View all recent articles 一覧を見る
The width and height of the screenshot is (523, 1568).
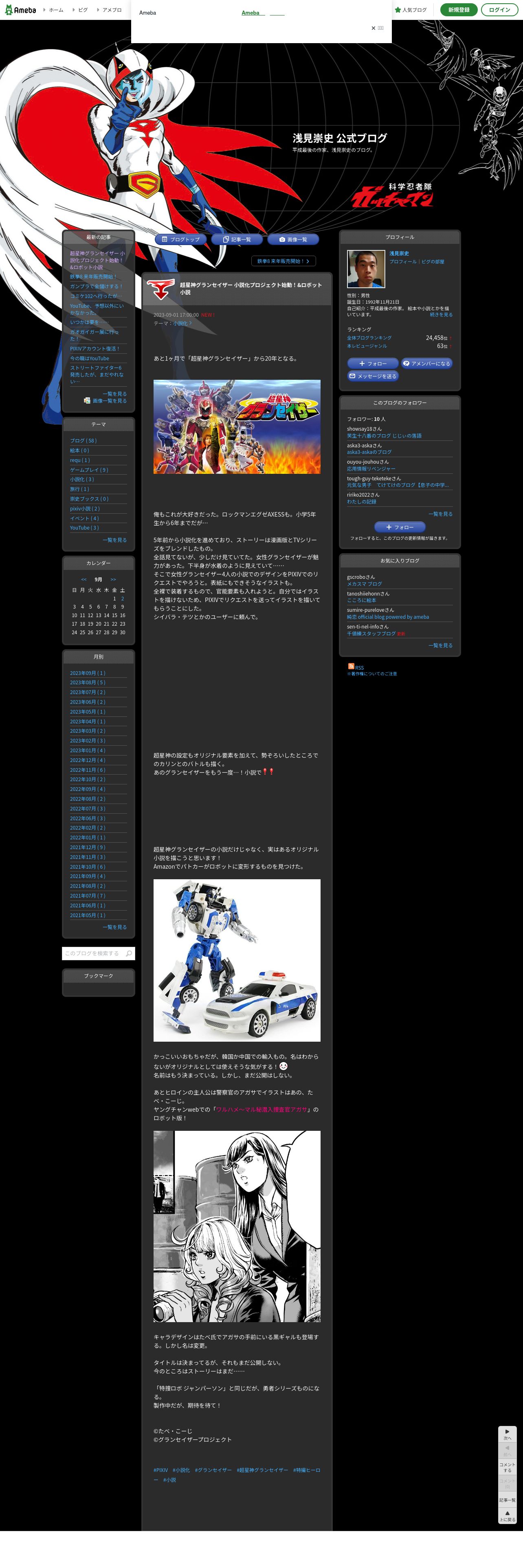click(x=114, y=394)
